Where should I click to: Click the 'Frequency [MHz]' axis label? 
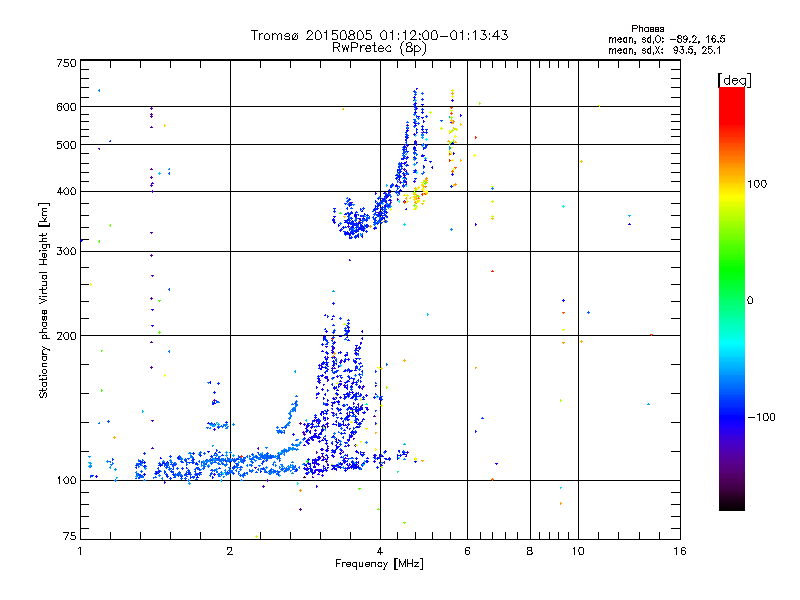click(x=379, y=564)
